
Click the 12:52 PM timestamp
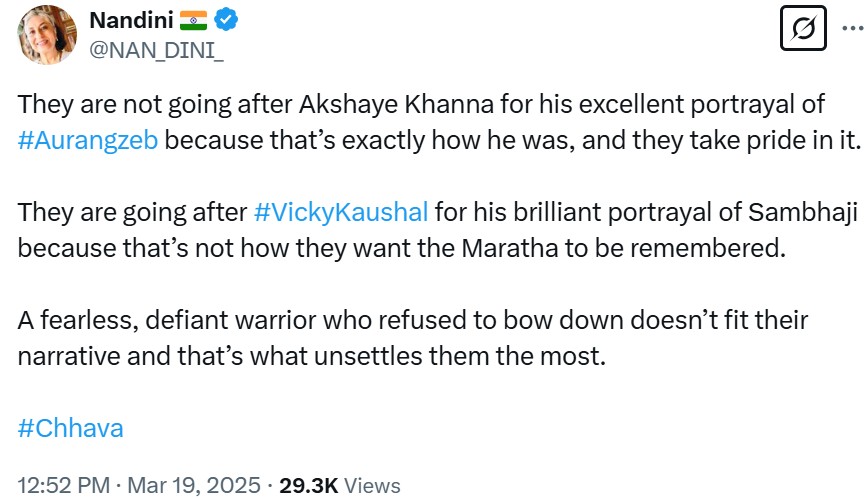64,485
